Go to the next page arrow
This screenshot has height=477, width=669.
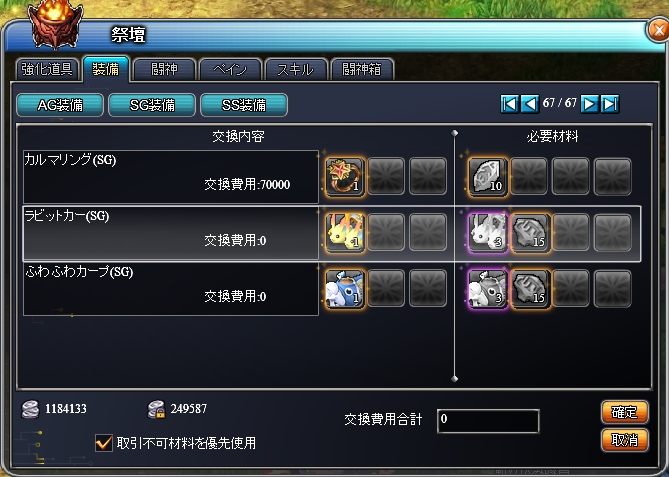point(589,104)
